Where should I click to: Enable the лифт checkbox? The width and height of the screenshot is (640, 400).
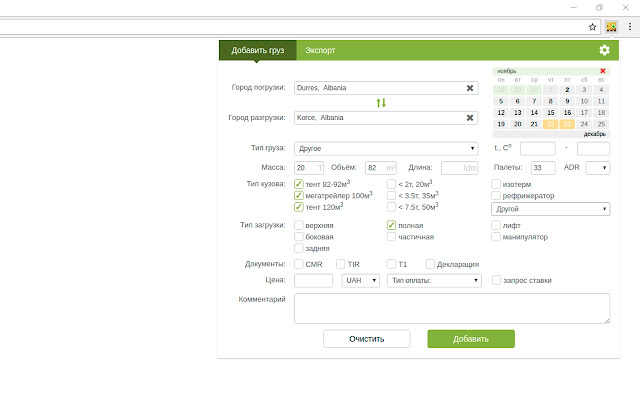(x=496, y=225)
